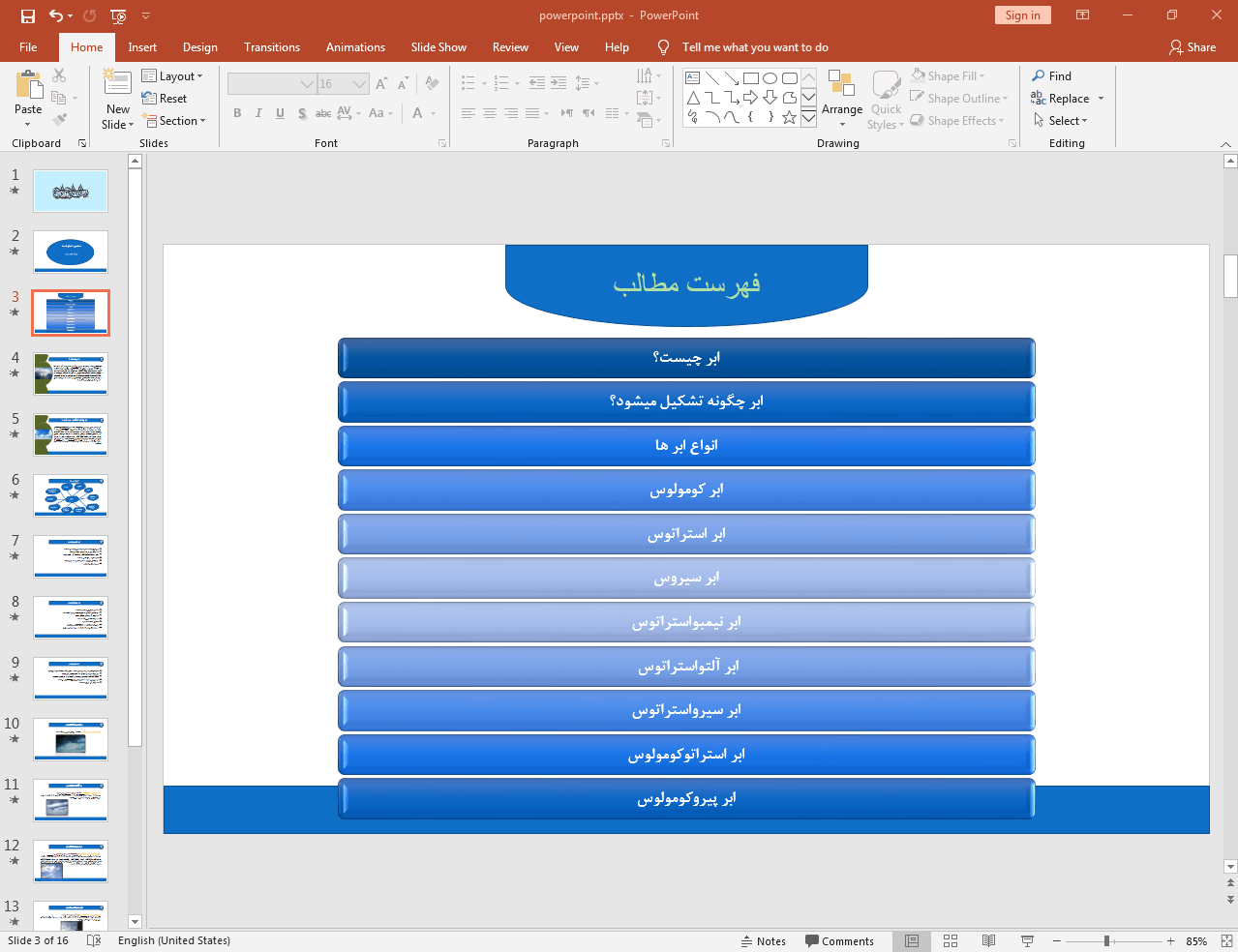Switch to the Design tab

199,47
